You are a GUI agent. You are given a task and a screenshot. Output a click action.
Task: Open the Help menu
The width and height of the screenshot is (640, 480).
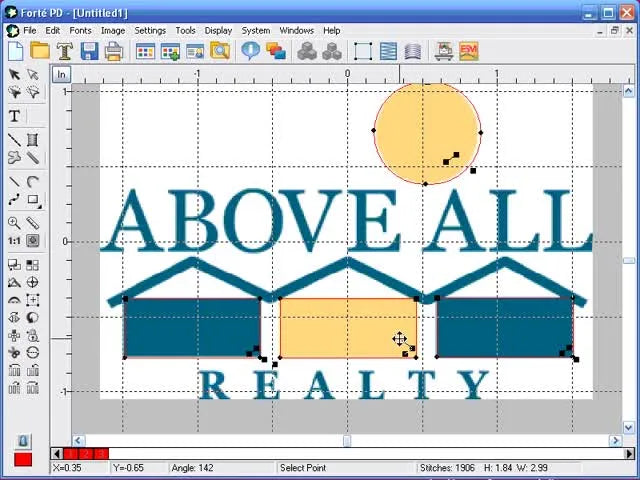[x=332, y=31]
